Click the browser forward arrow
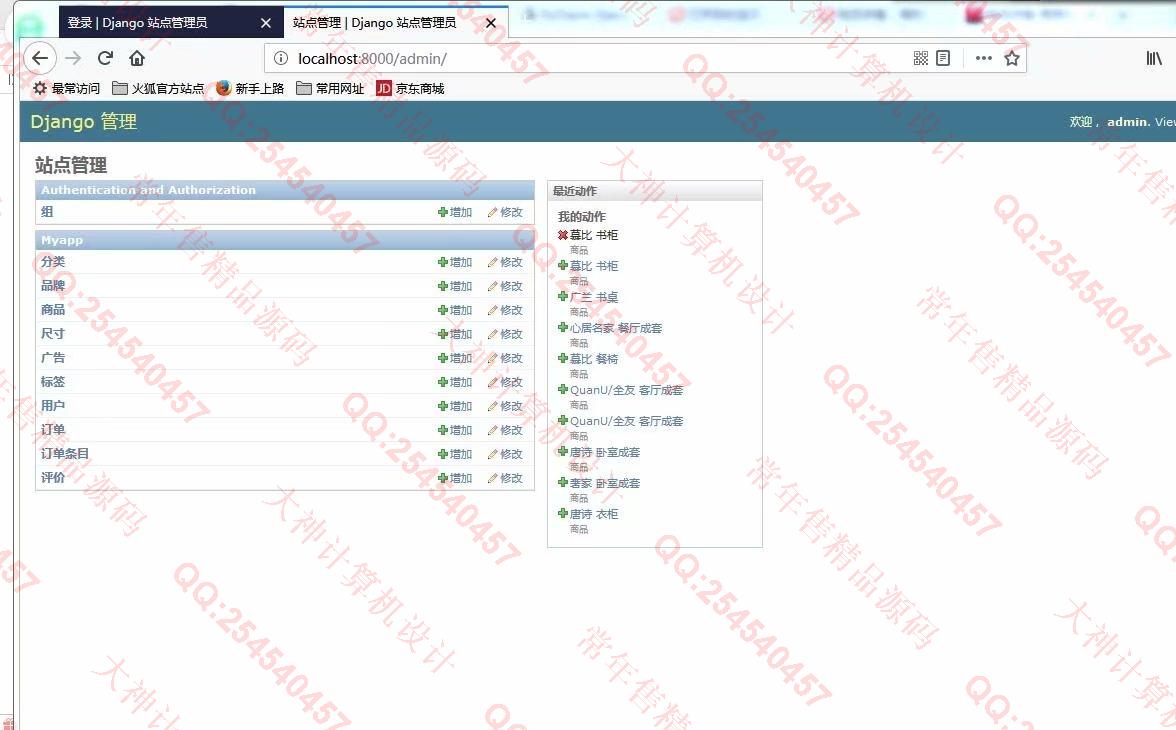This screenshot has width=1176, height=730. (x=73, y=59)
